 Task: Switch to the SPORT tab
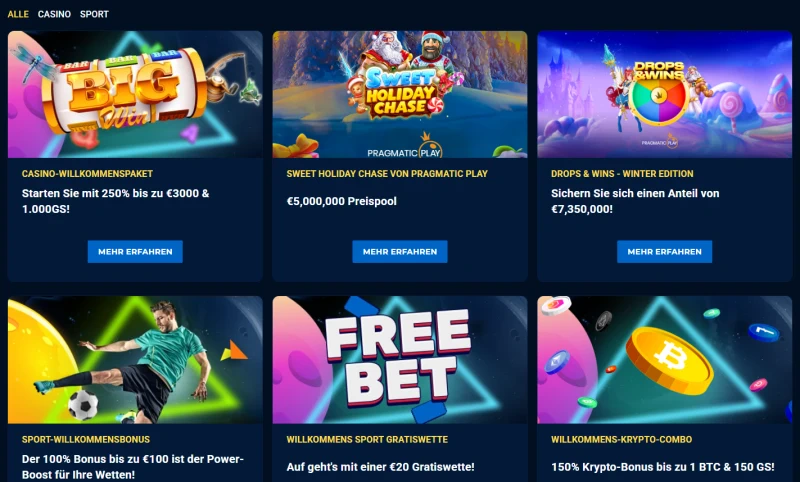click(x=94, y=14)
